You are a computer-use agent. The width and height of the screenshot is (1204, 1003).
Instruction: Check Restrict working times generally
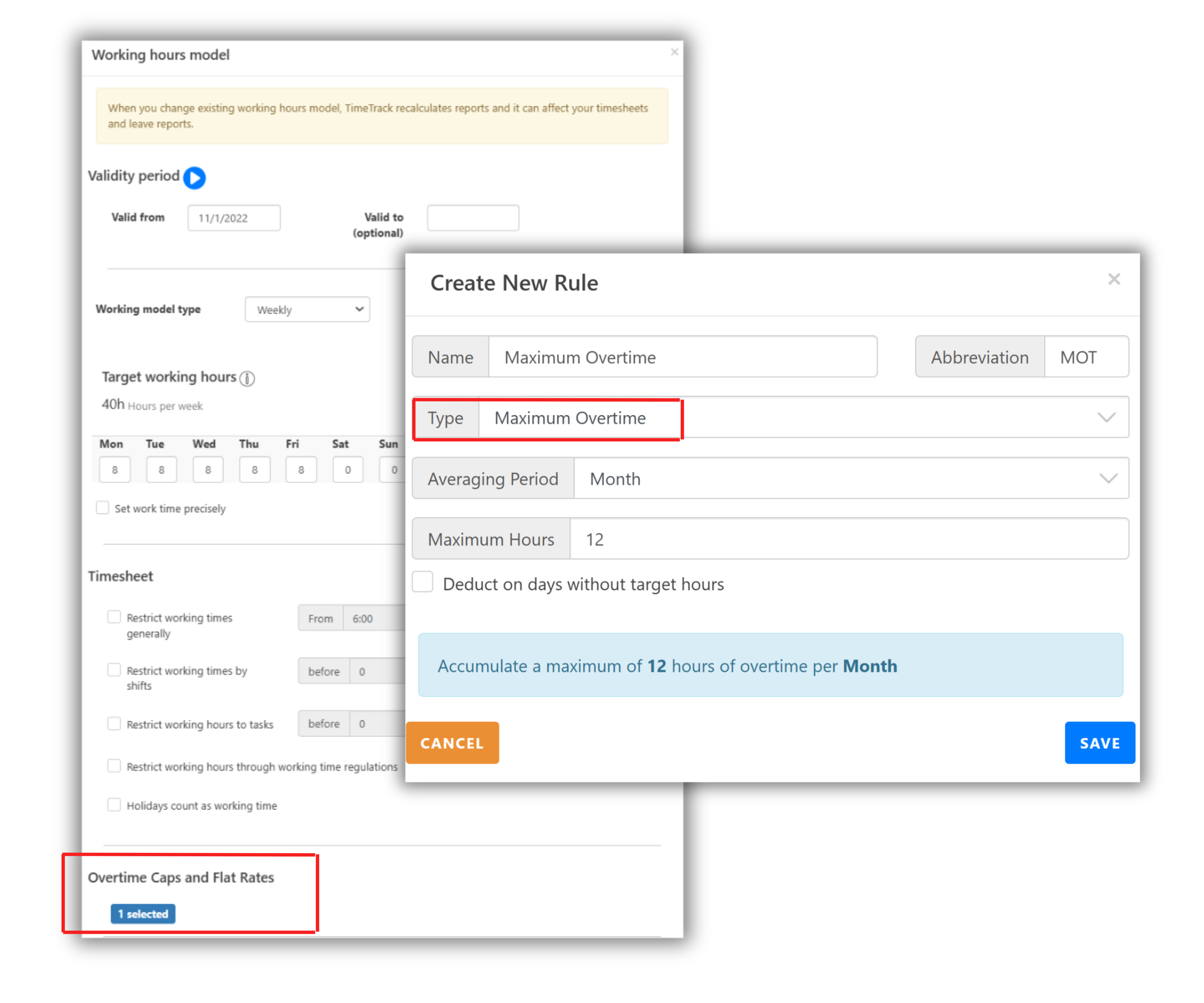(114, 617)
